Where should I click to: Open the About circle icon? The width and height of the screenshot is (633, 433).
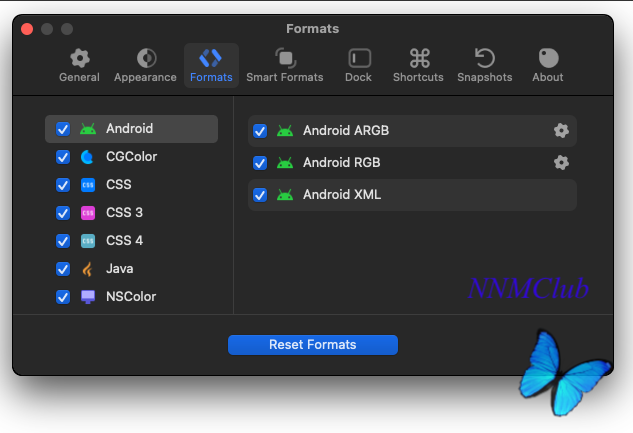tap(549, 58)
